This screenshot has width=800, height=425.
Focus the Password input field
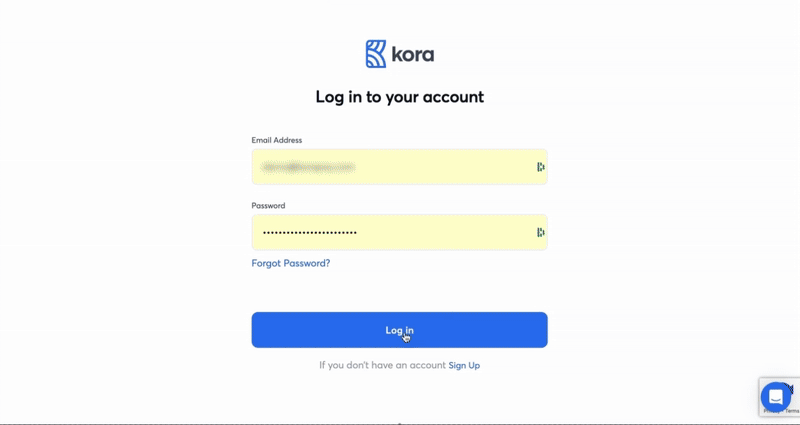(x=399, y=233)
